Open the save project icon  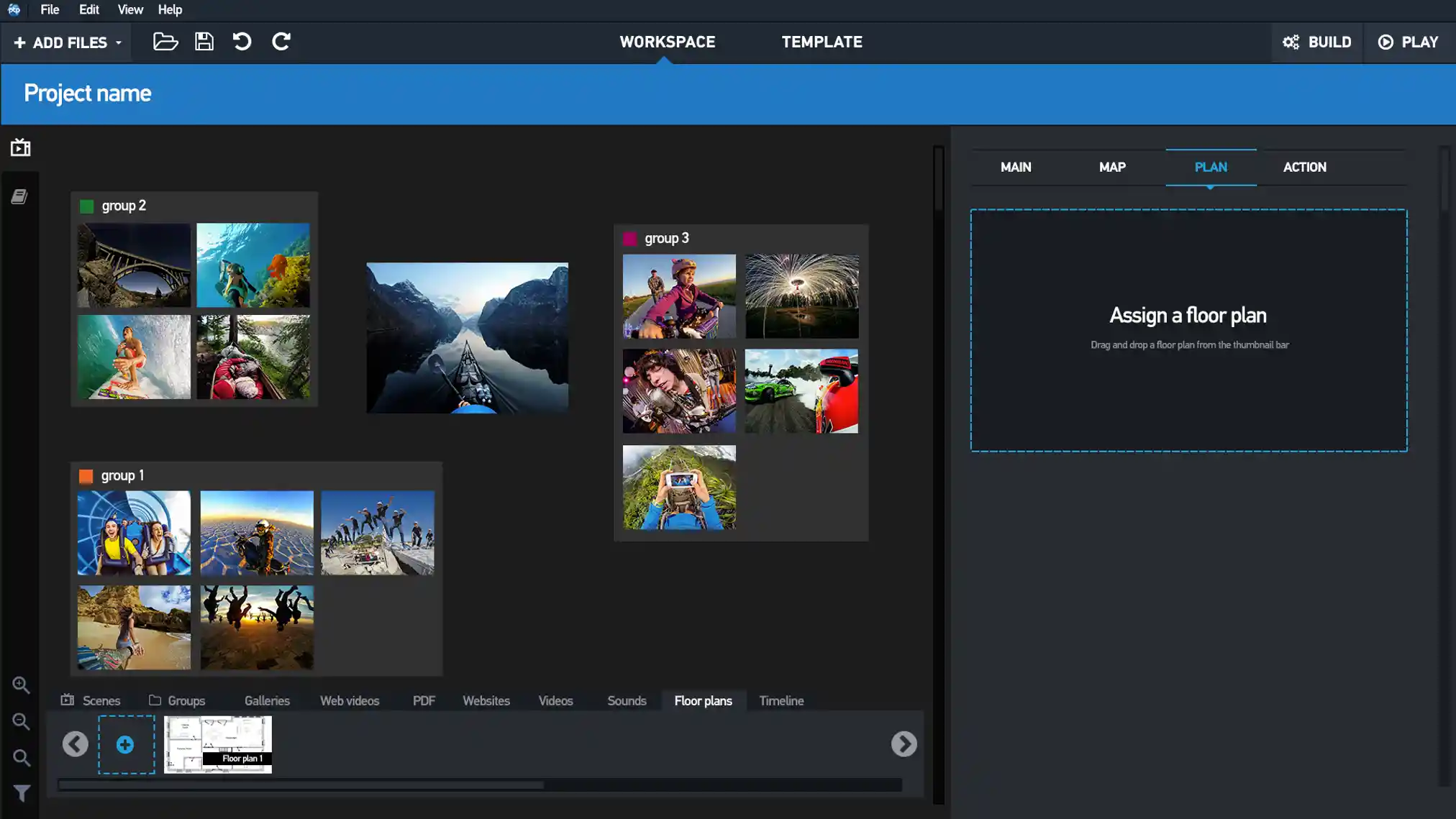coord(204,42)
